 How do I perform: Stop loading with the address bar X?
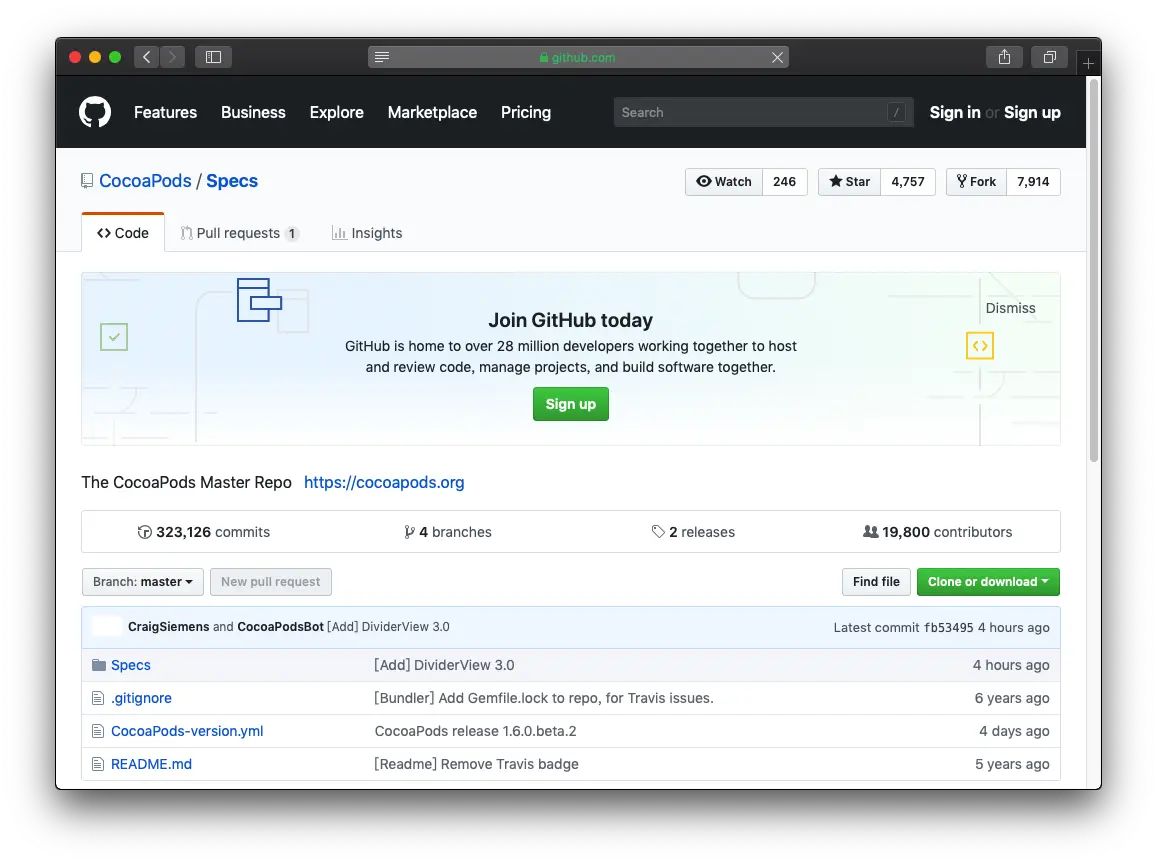tap(777, 58)
